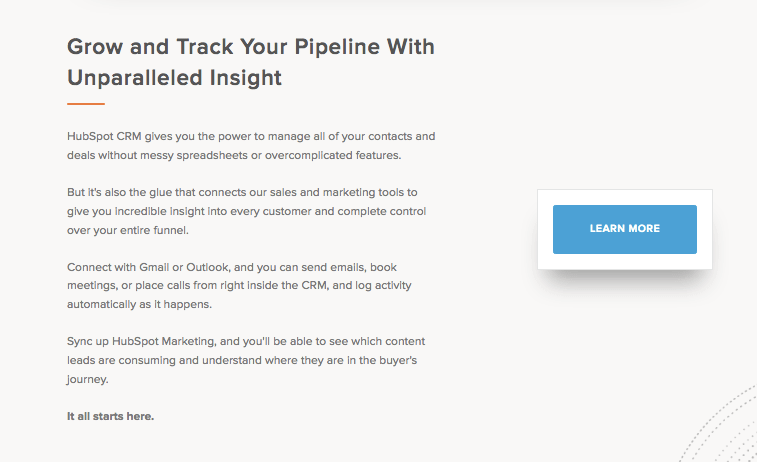
Task: Click the LEARN MORE button
Action: pyautogui.click(x=625, y=229)
